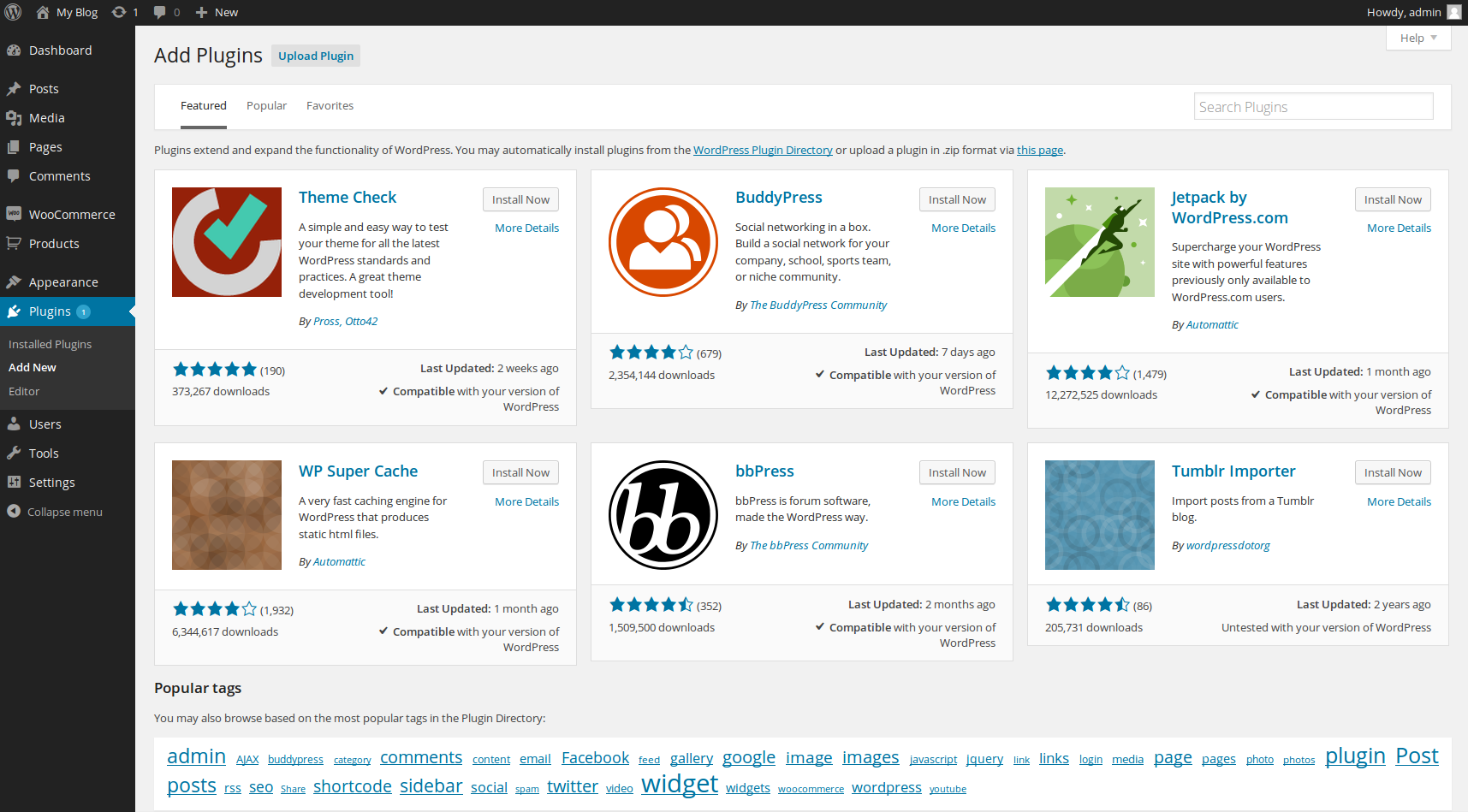Click the bbPress plugin logo
The height and width of the screenshot is (812, 1468).
pyautogui.click(x=663, y=515)
